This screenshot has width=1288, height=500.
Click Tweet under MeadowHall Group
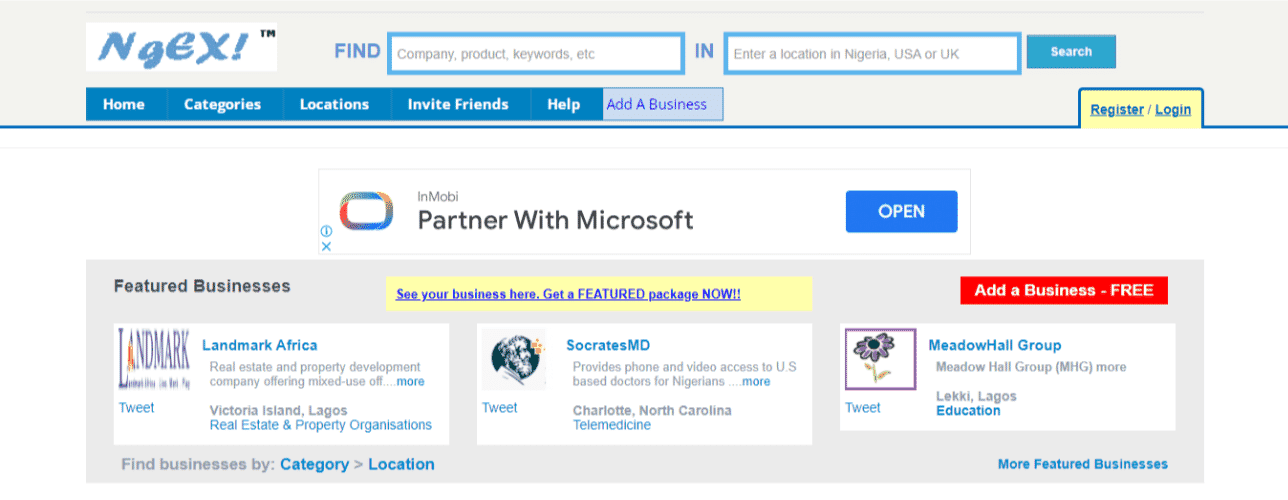pos(863,408)
